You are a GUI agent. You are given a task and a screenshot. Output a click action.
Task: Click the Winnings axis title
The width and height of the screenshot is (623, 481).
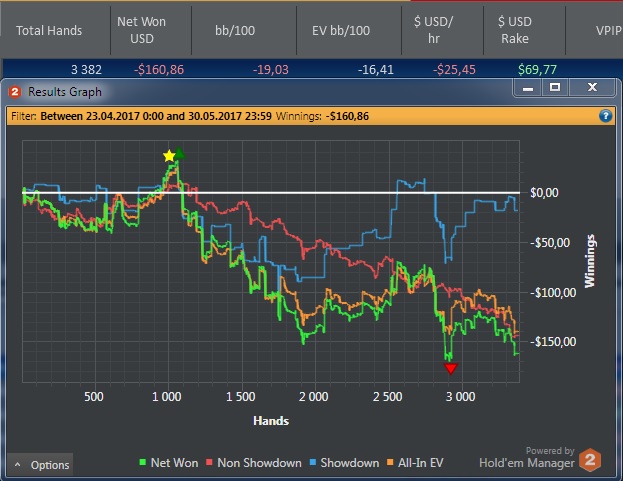[590, 261]
